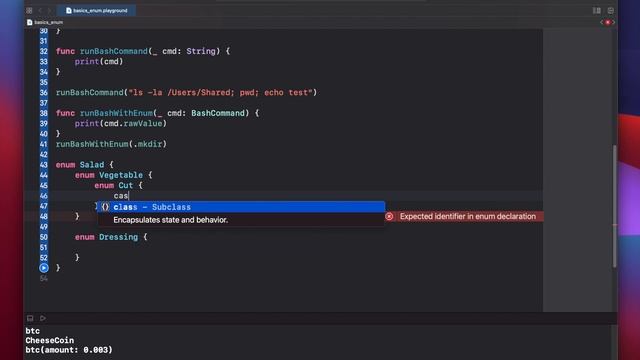The image size is (640, 360).
Task: Go back with the left navigation arrow
Action: (40, 11)
